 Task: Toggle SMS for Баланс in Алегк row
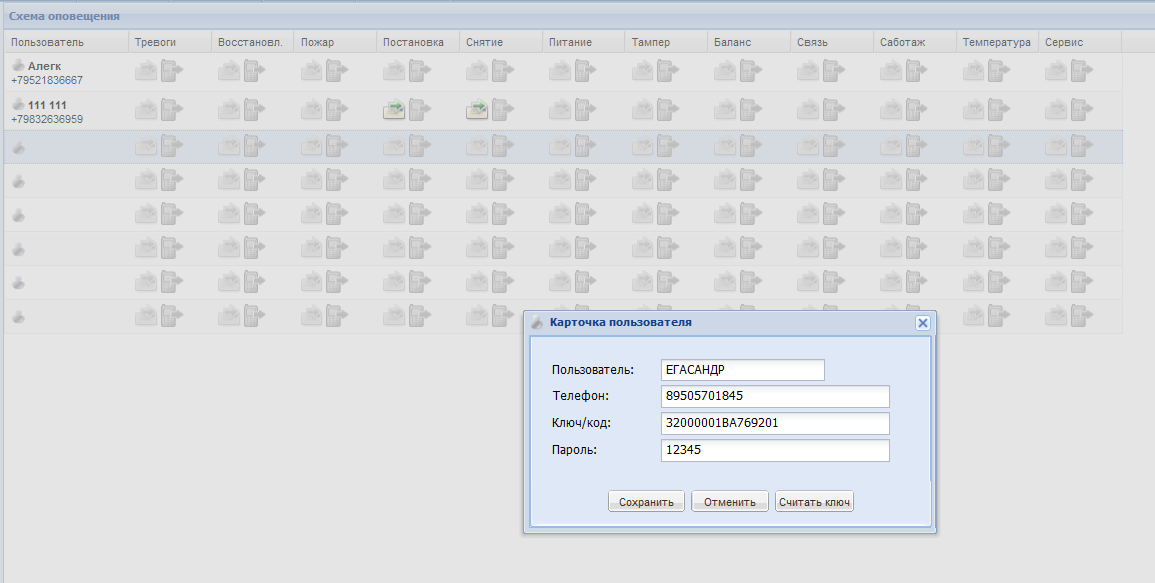[x=725, y=71]
